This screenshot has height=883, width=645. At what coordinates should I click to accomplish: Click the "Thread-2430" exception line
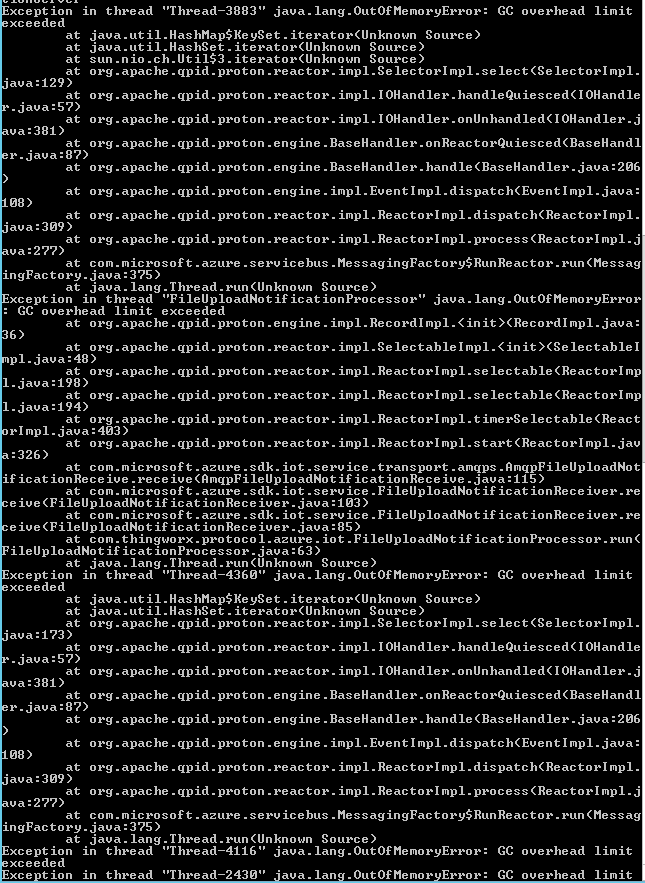click(317, 875)
